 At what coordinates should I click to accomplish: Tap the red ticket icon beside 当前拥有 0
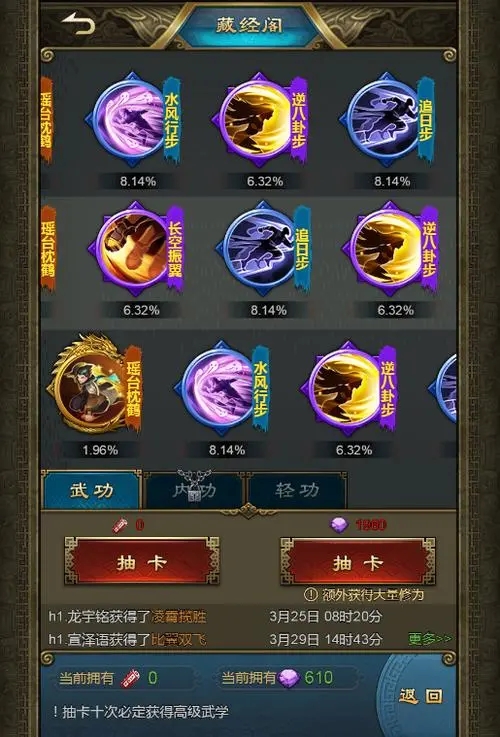[x=130, y=678]
